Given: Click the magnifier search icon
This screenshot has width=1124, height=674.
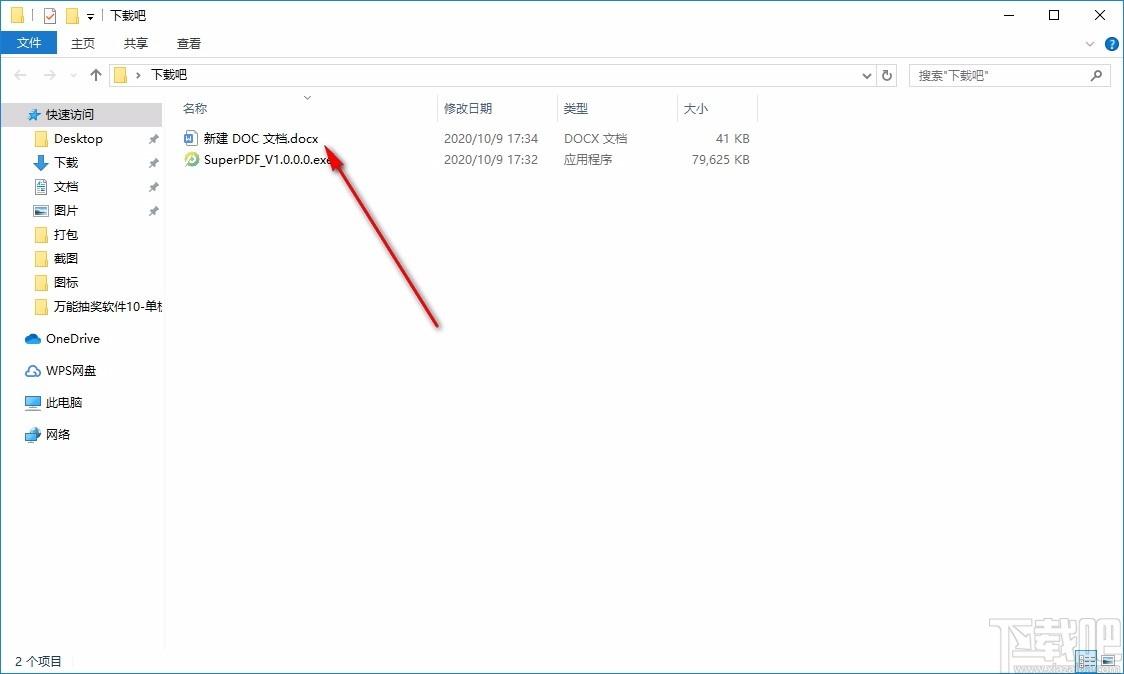Looking at the screenshot, I should [1096, 75].
